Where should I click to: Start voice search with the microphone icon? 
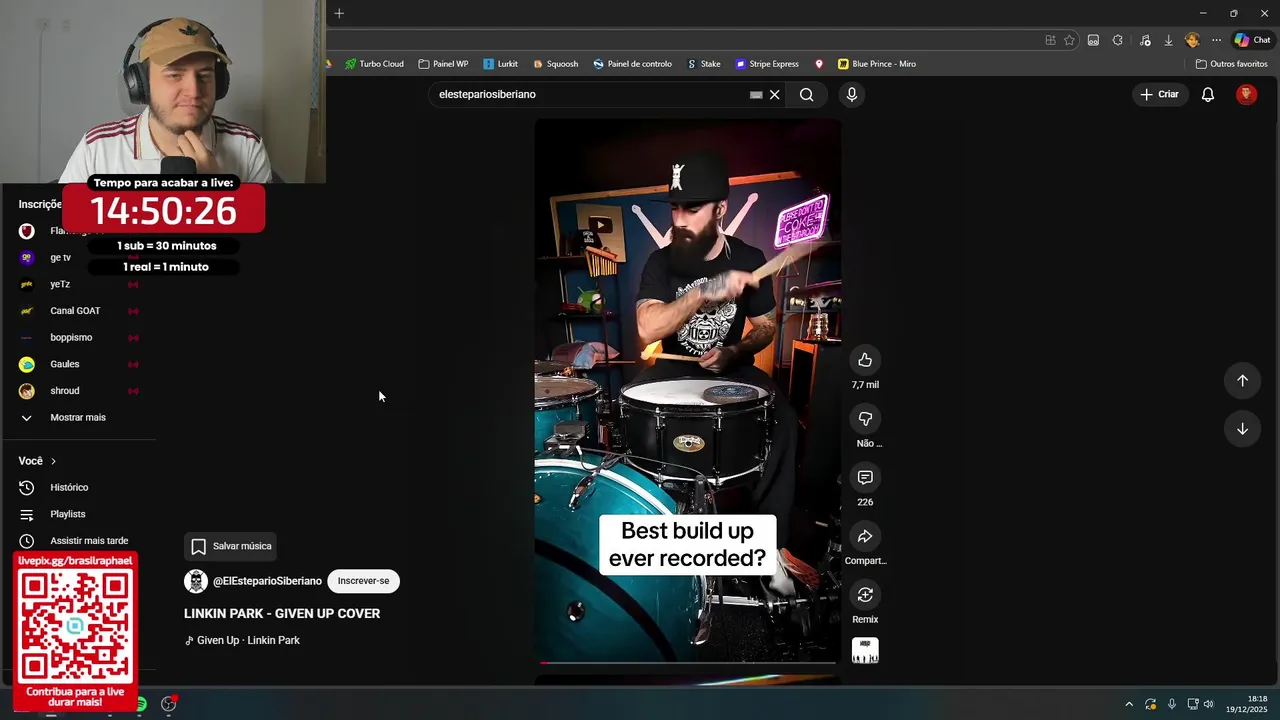pyautogui.click(x=851, y=94)
